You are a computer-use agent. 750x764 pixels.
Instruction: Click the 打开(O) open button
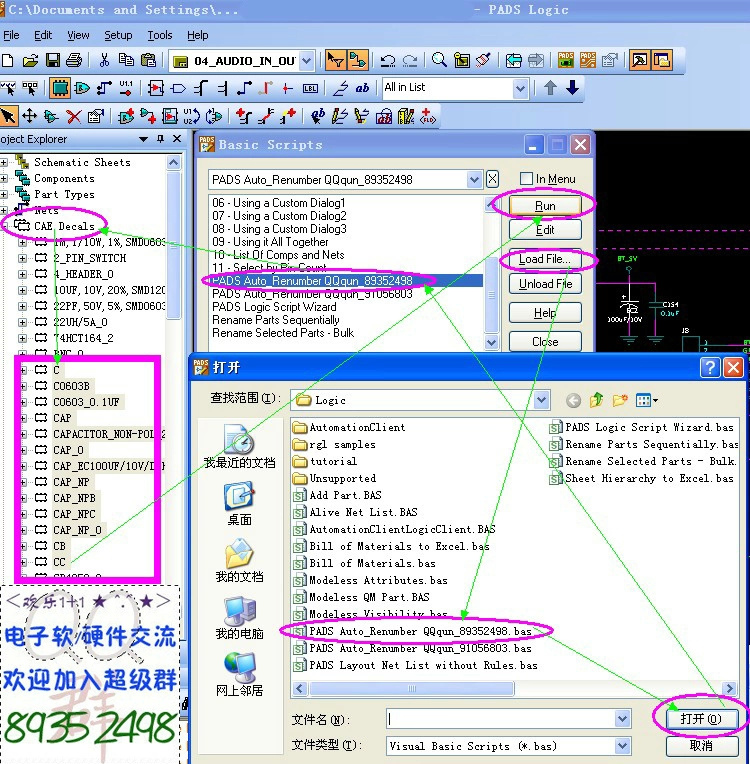[701, 719]
